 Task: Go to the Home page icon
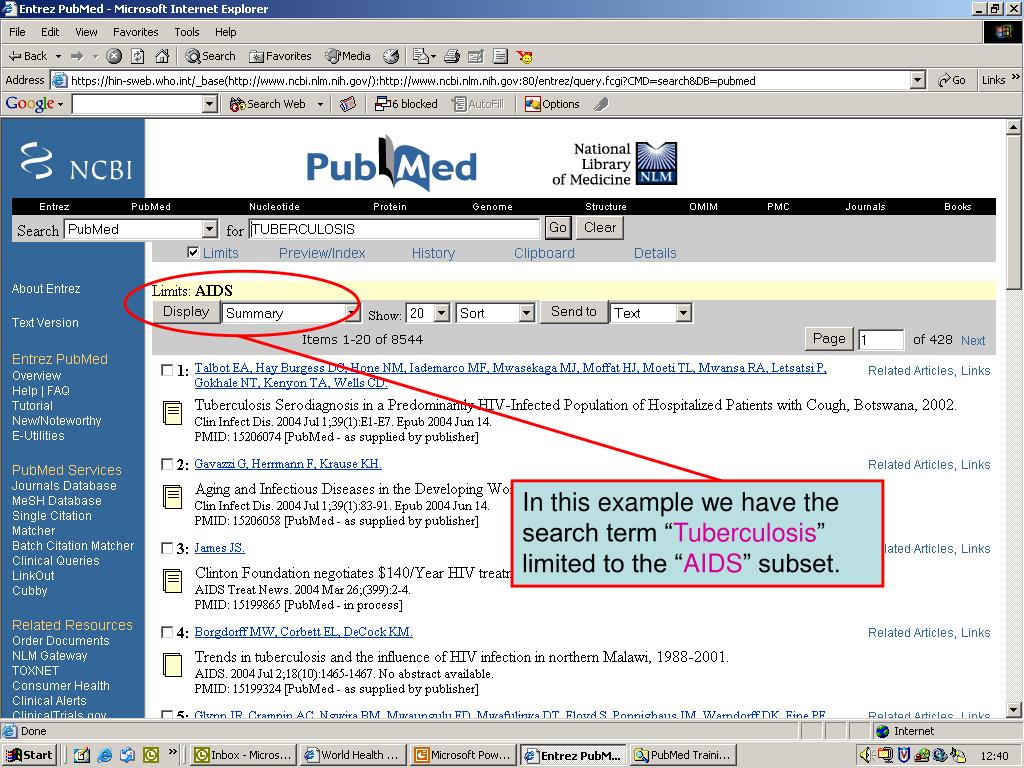(x=162, y=56)
